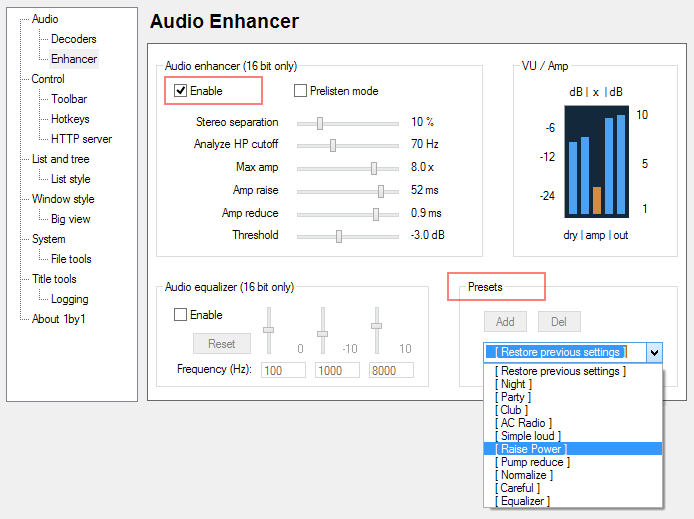Choose Restore previous settings in the list
Image resolution: width=694 pixels, height=519 pixels.
click(573, 371)
